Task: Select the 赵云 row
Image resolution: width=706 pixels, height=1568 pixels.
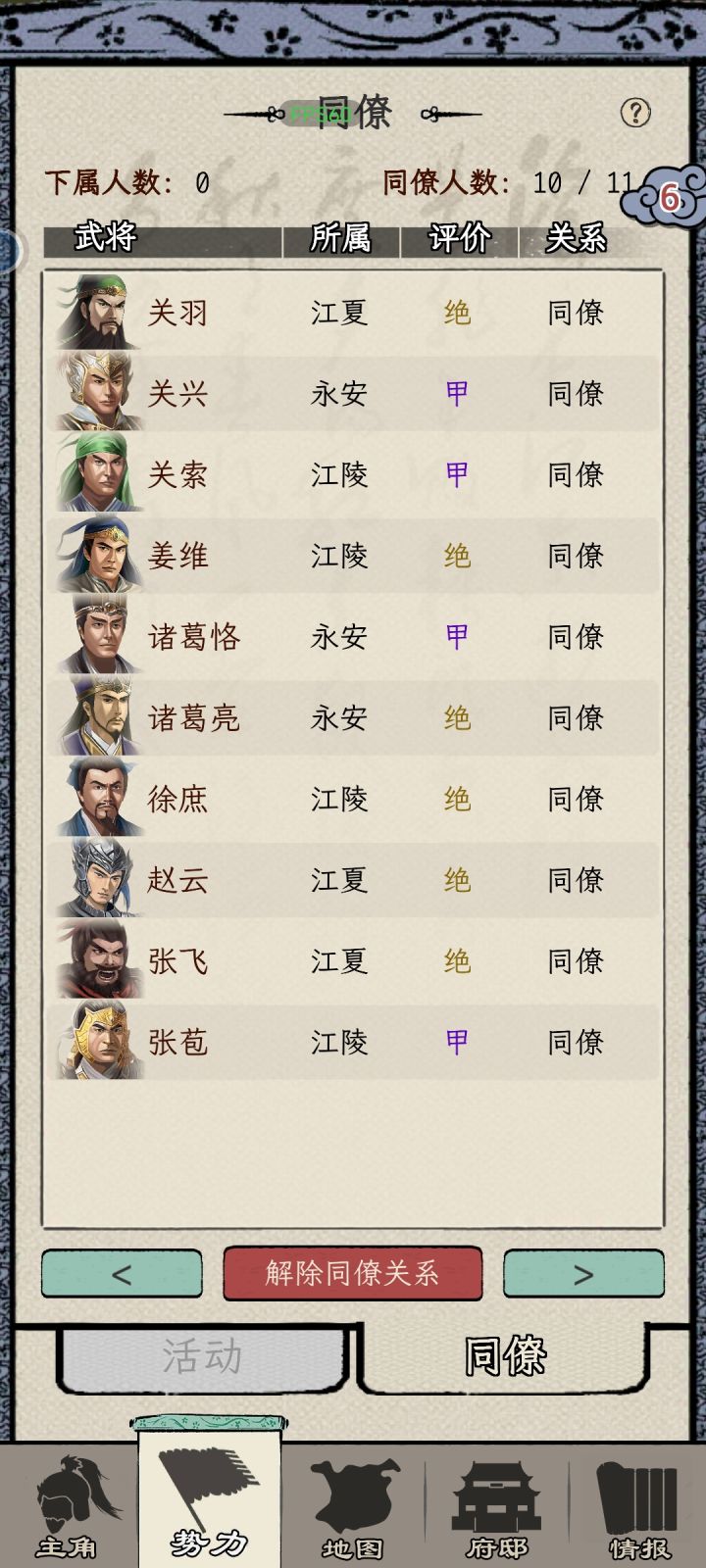Action: 353,880
